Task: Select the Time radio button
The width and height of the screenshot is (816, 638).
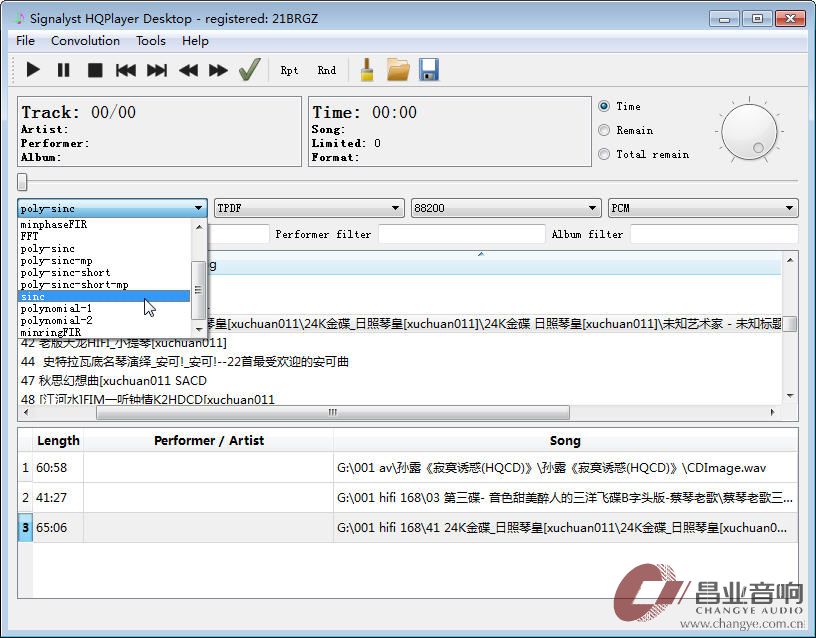Action: pyautogui.click(x=604, y=106)
